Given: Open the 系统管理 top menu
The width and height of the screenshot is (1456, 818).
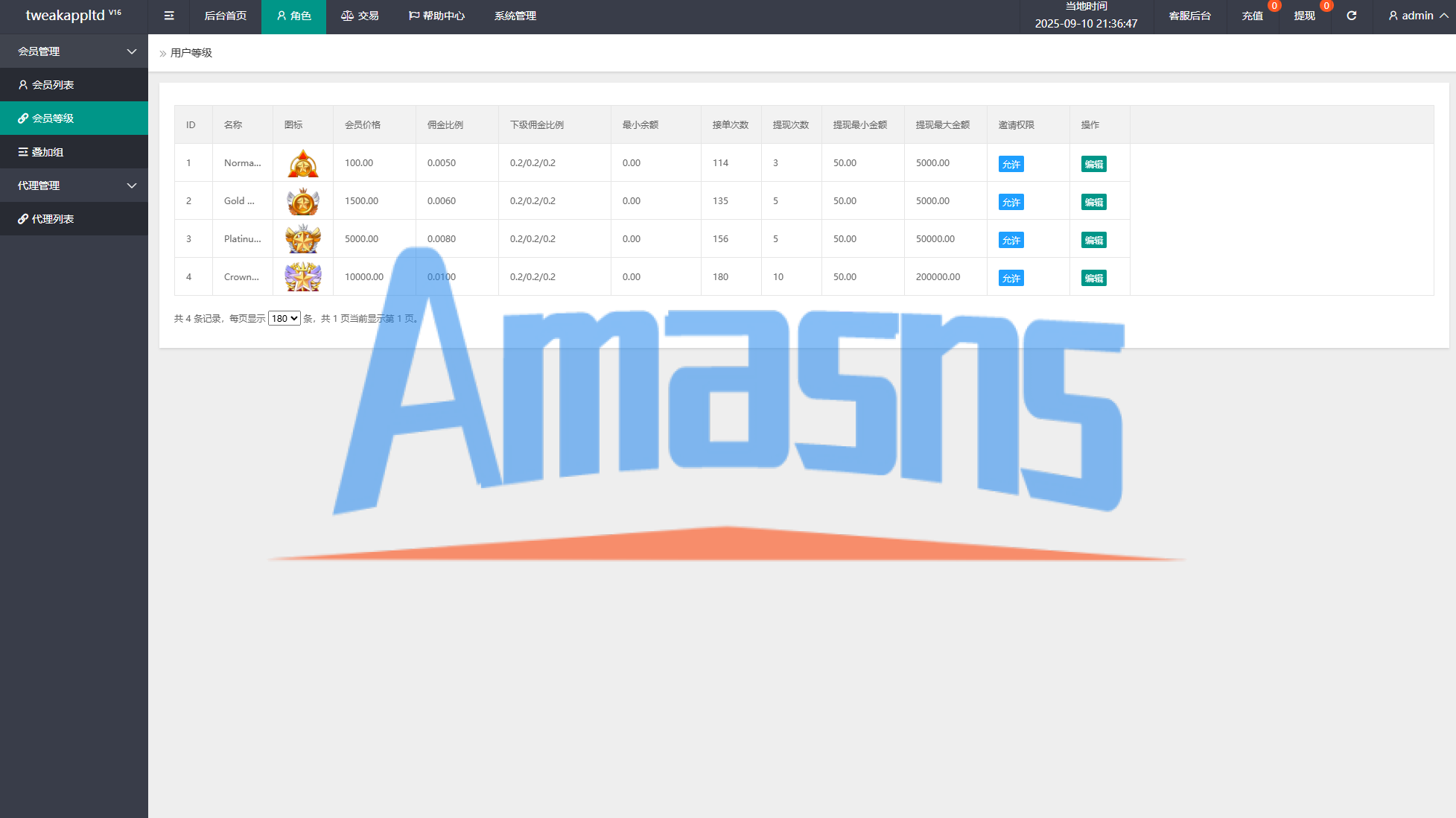Looking at the screenshot, I should click(x=515, y=16).
